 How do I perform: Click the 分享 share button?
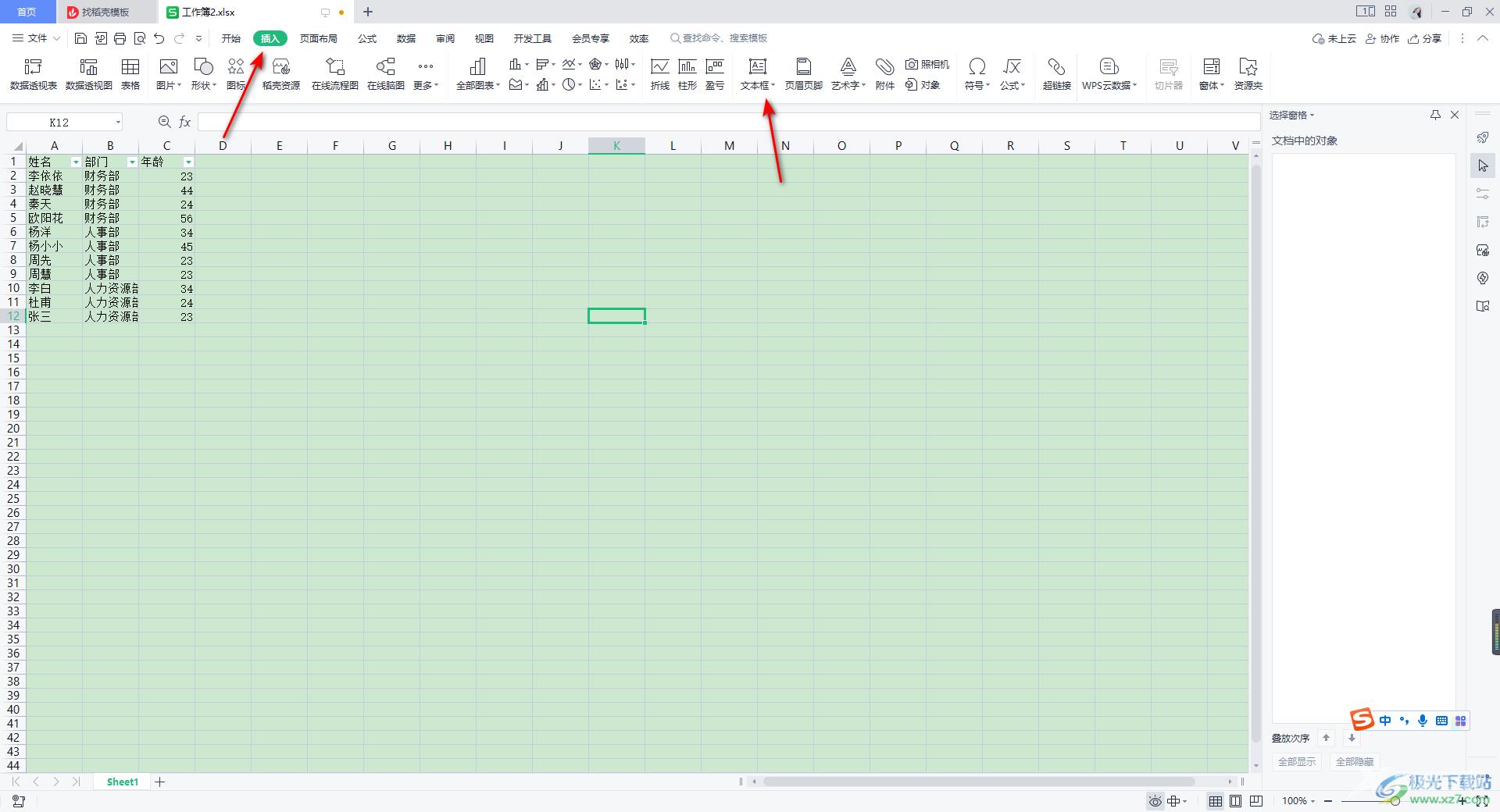pos(1425,38)
